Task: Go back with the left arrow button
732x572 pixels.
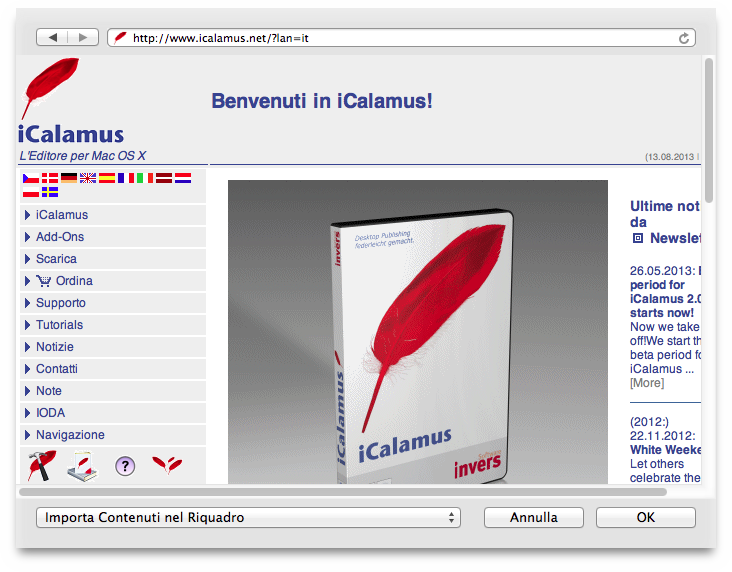Action: 52,37
